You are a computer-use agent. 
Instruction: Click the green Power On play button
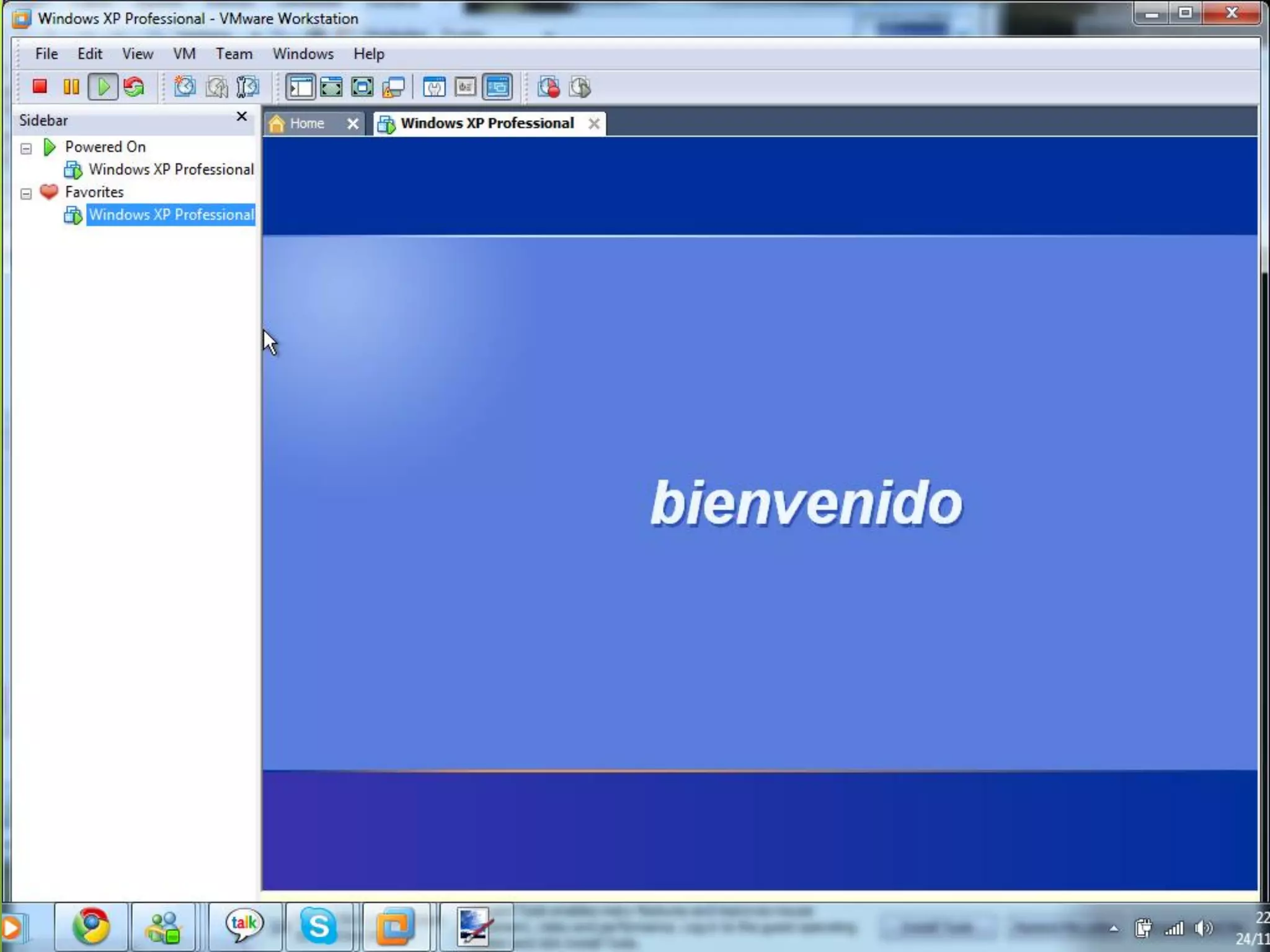103,87
